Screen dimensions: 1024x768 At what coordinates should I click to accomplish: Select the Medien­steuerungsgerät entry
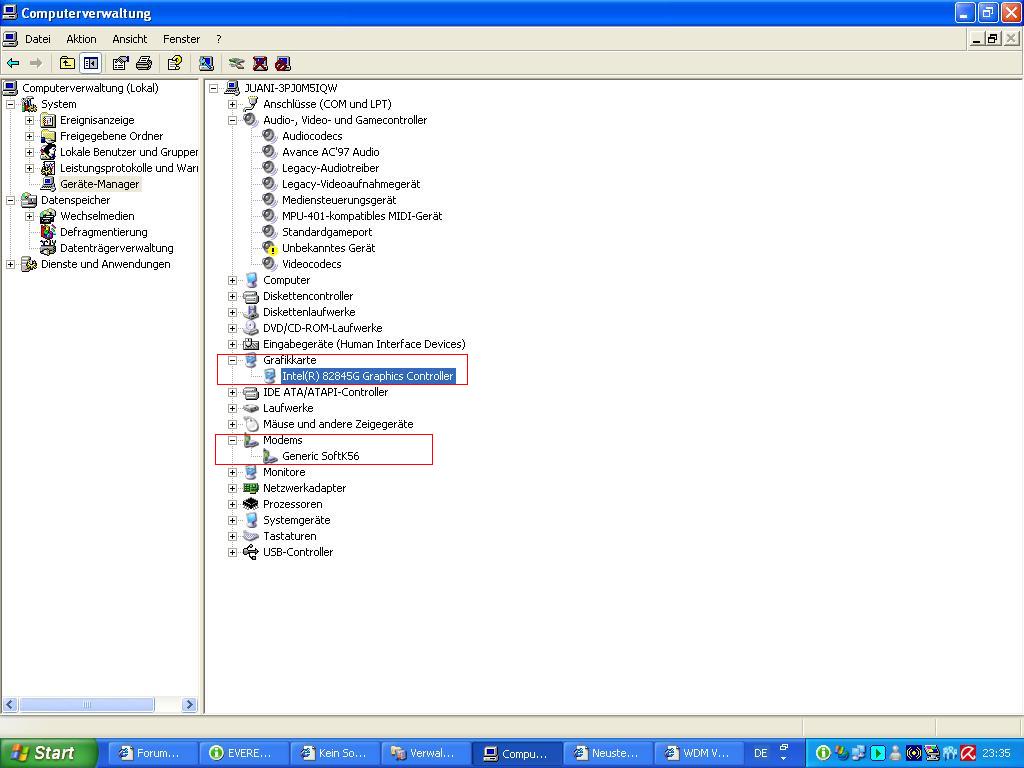(339, 200)
